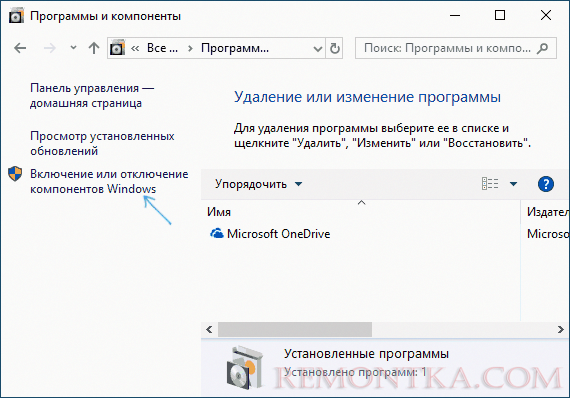Screen dimensions: 570x398
Task: Change view with the view icon
Action: (490, 184)
